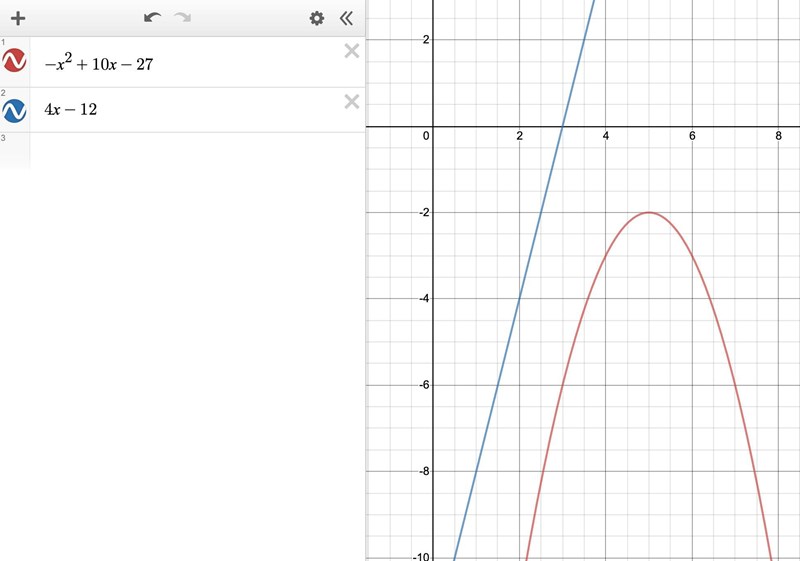Click the red parabola at x = 4, y = −3
The image size is (800, 561).
pyautogui.click(x=606, y=255)
